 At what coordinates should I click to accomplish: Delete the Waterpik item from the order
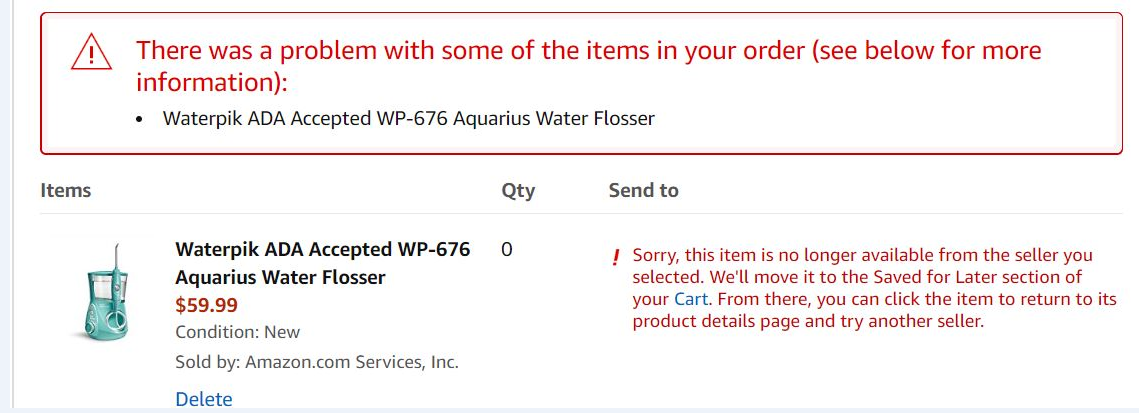pos(203,399)
